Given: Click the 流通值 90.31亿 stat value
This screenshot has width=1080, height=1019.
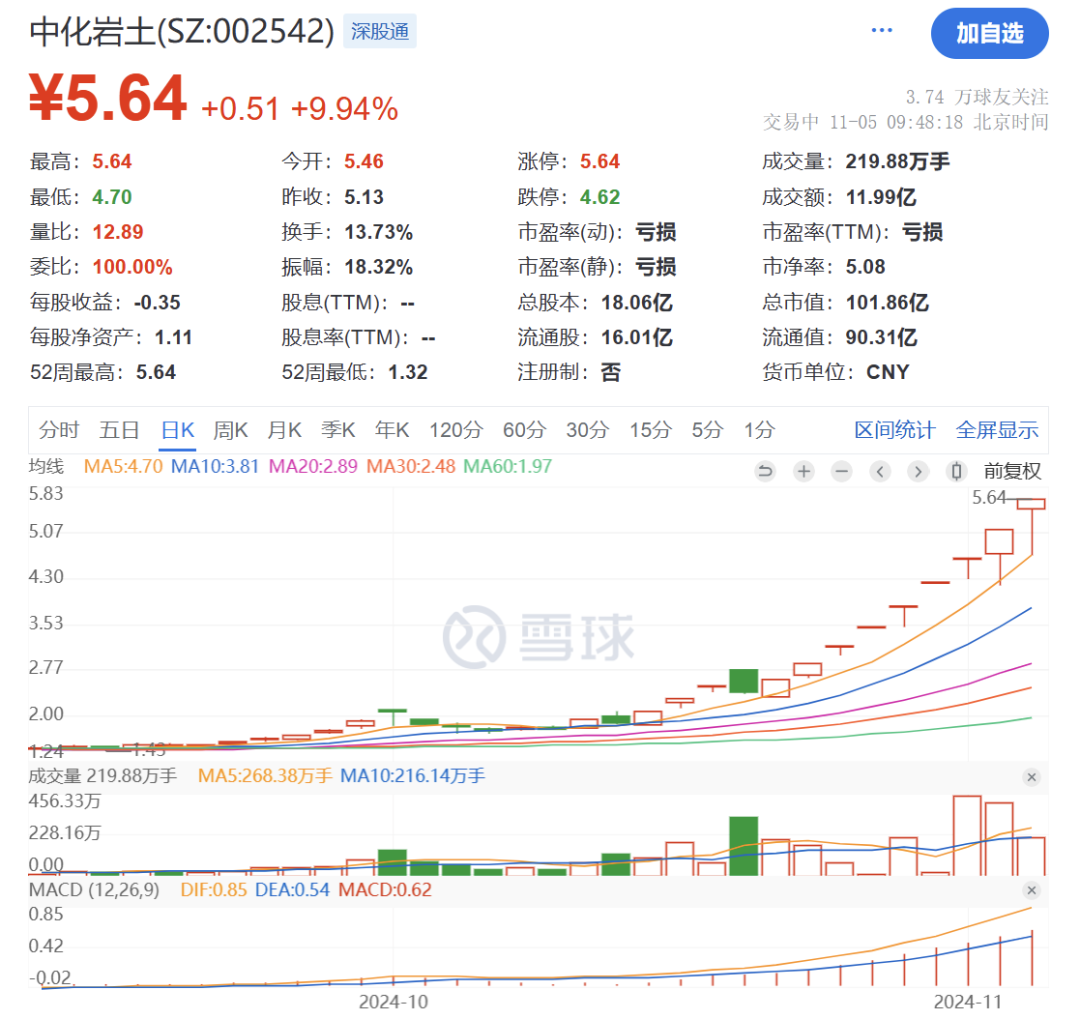Looking at the screenshot, I should [882, 338].
